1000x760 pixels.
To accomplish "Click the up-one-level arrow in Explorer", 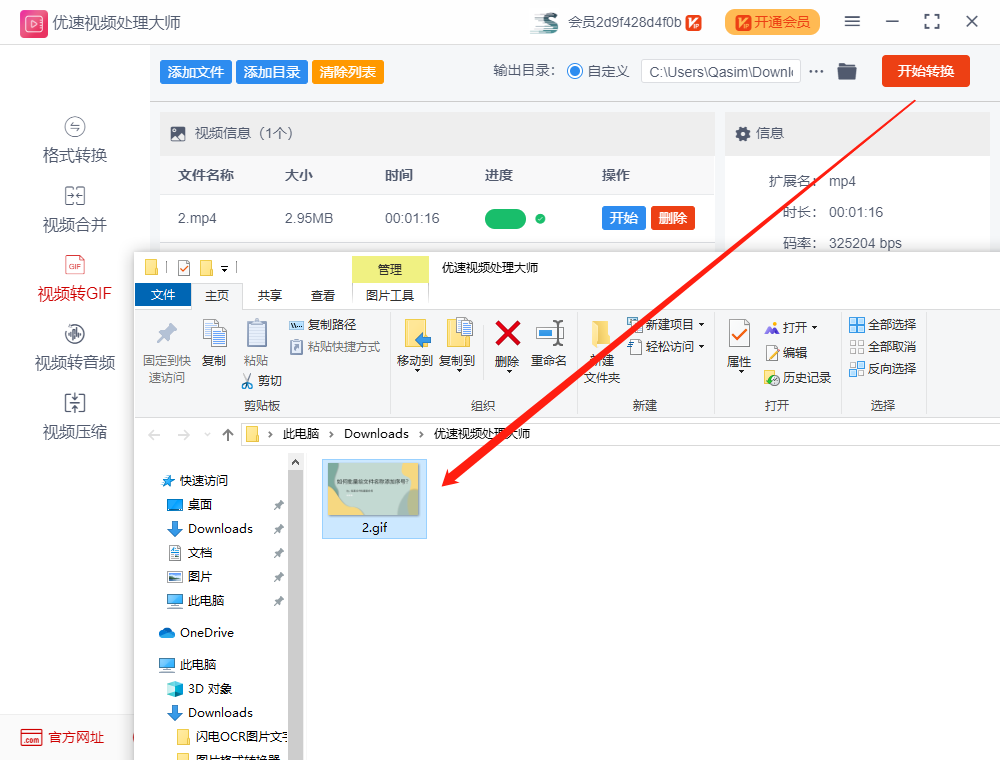I will [228, 435].
